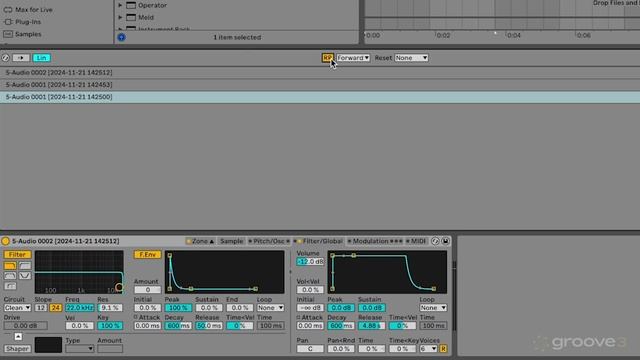
Task: Select zone S-Audio 0002 [2024-11-21 142512]
Action: 320,73
